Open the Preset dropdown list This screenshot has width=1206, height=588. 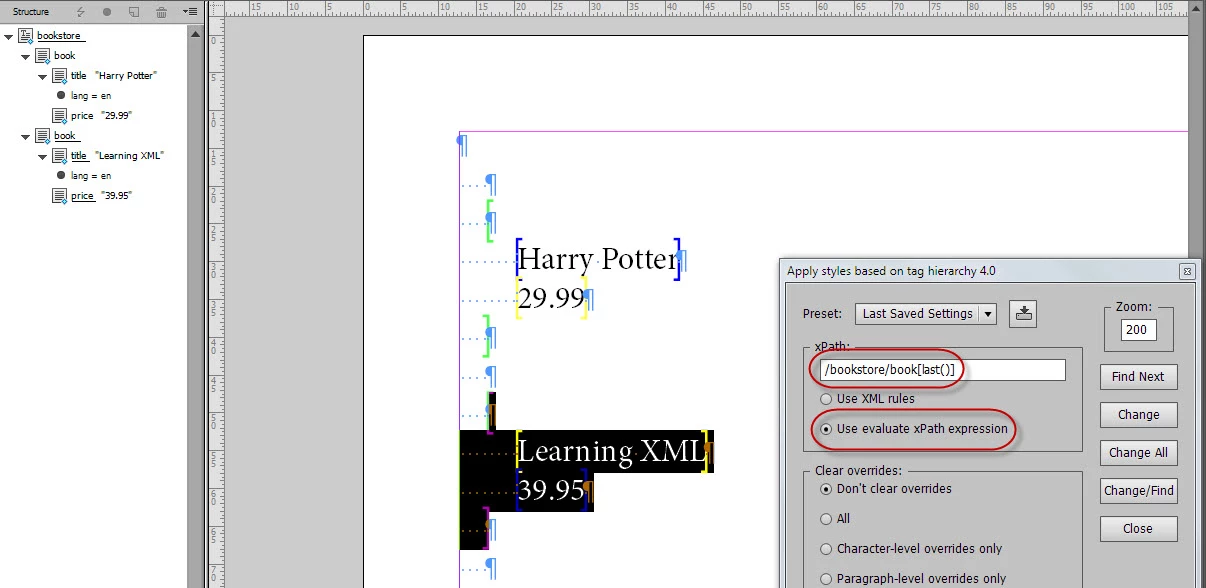coord(926,313)
